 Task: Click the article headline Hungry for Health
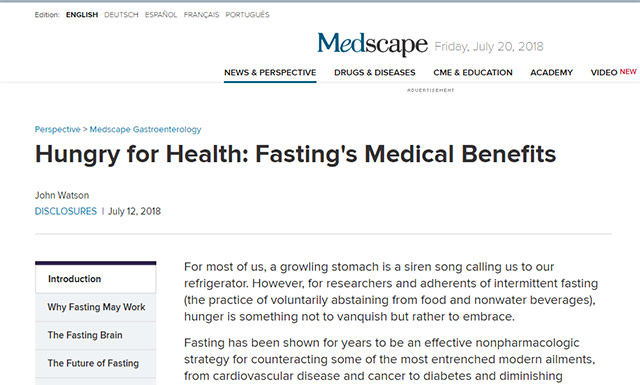pyautogui.click(x=296, y=154)
